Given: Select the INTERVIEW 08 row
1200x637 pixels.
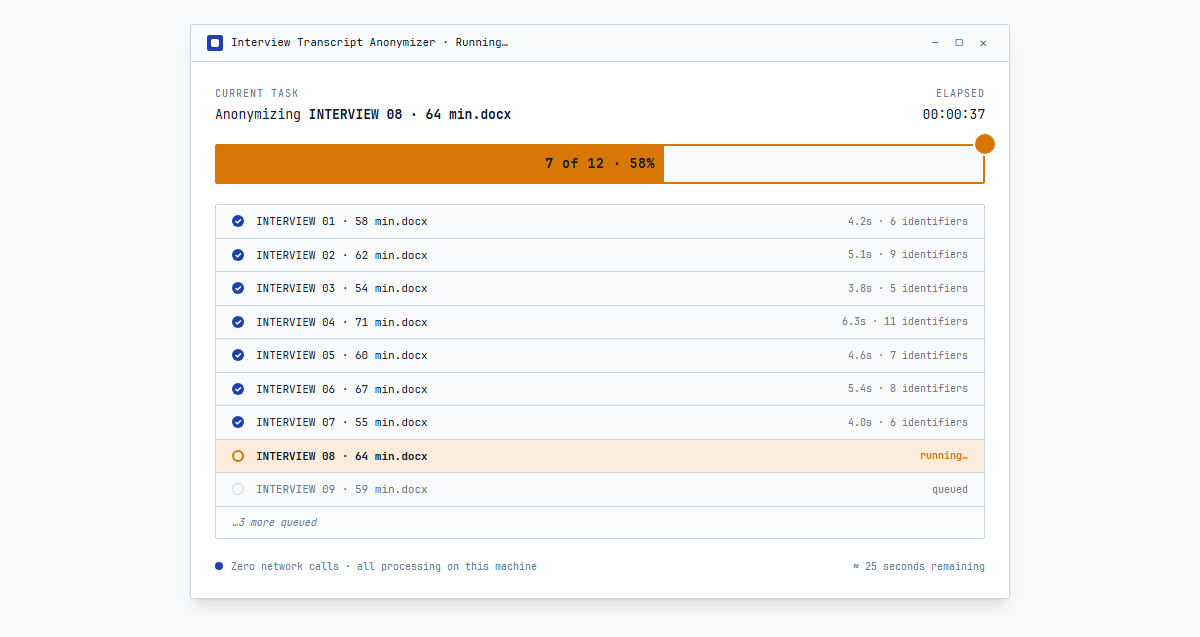Looking at the screenshot, I should pos(600,455).
